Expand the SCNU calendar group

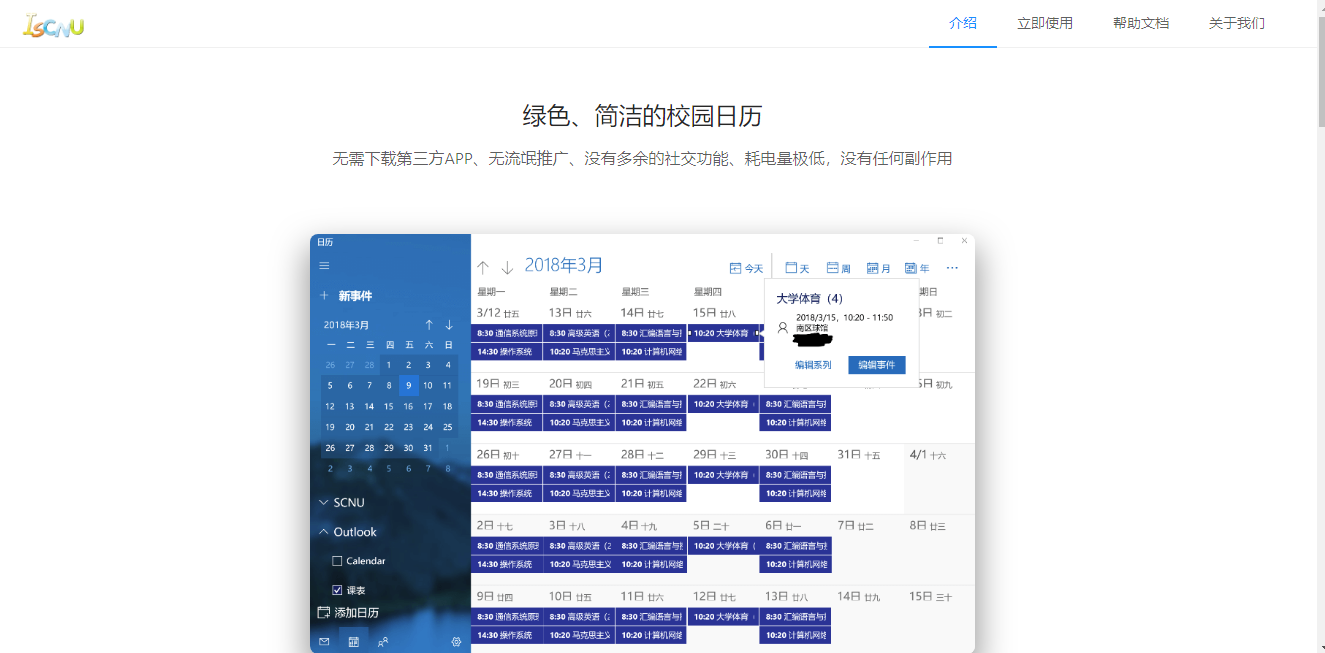click(x=324, y=502)
